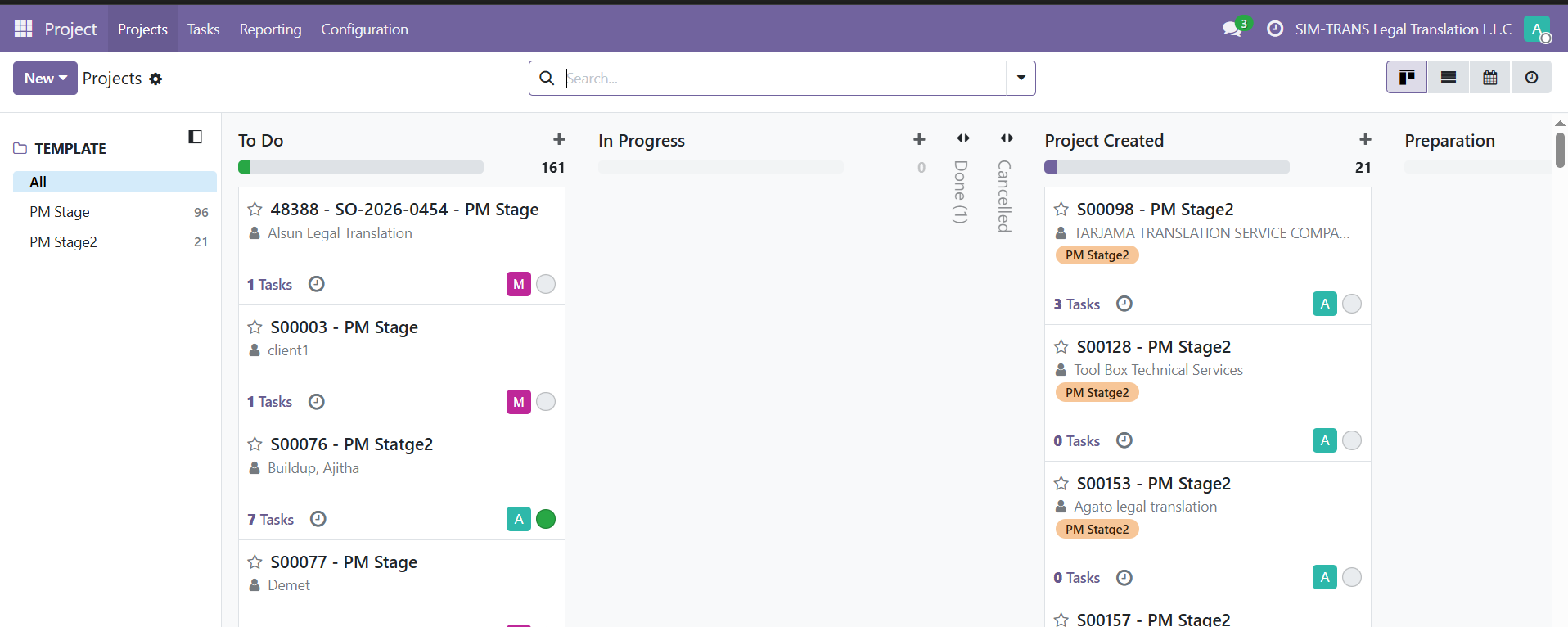1568x627 pixels.
Task: Star the S00098 - PM Stage2 project
Action: click(1061, 210)
